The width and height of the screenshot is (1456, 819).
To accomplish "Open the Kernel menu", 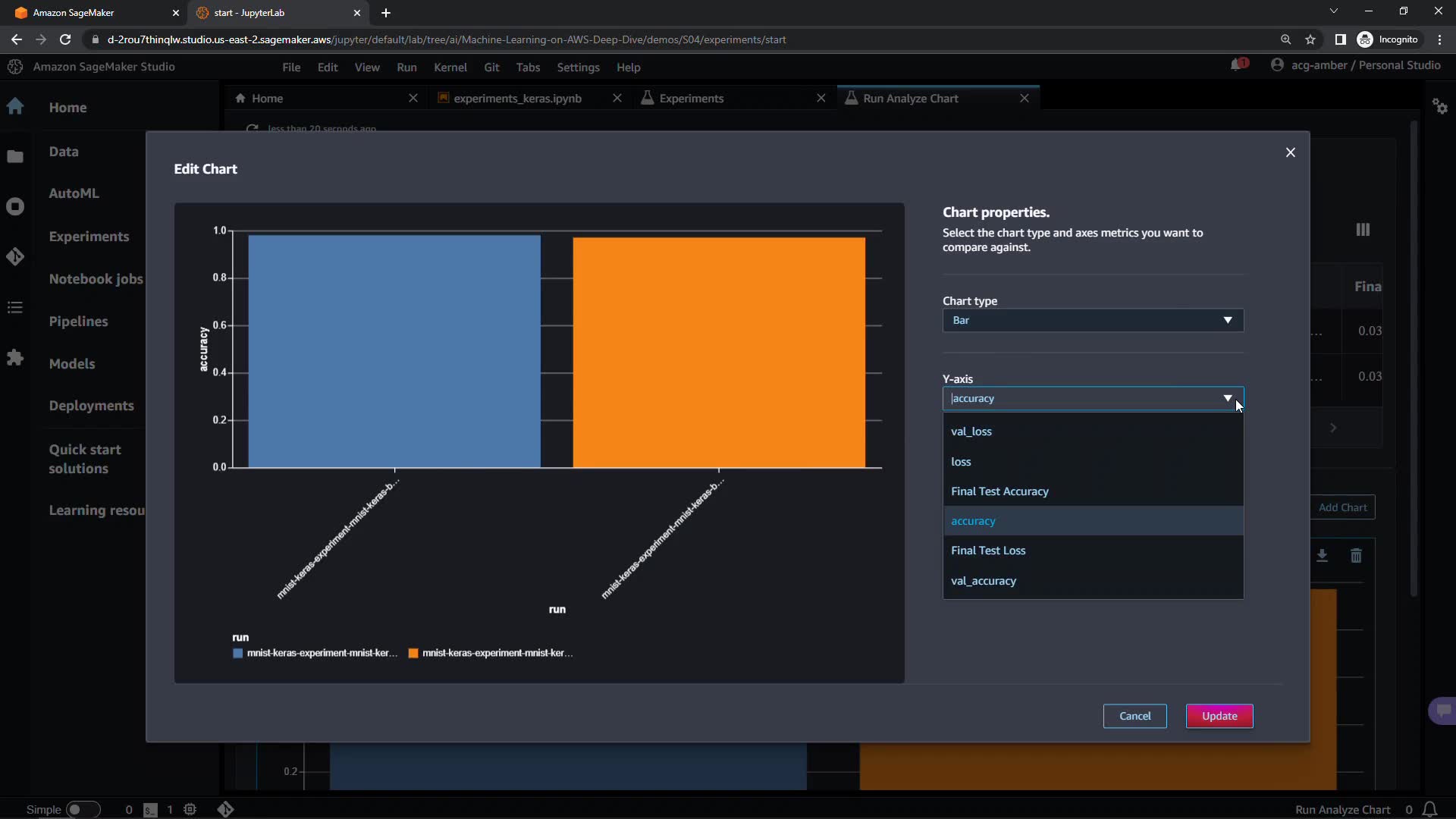I will click(x=450, y=67).
